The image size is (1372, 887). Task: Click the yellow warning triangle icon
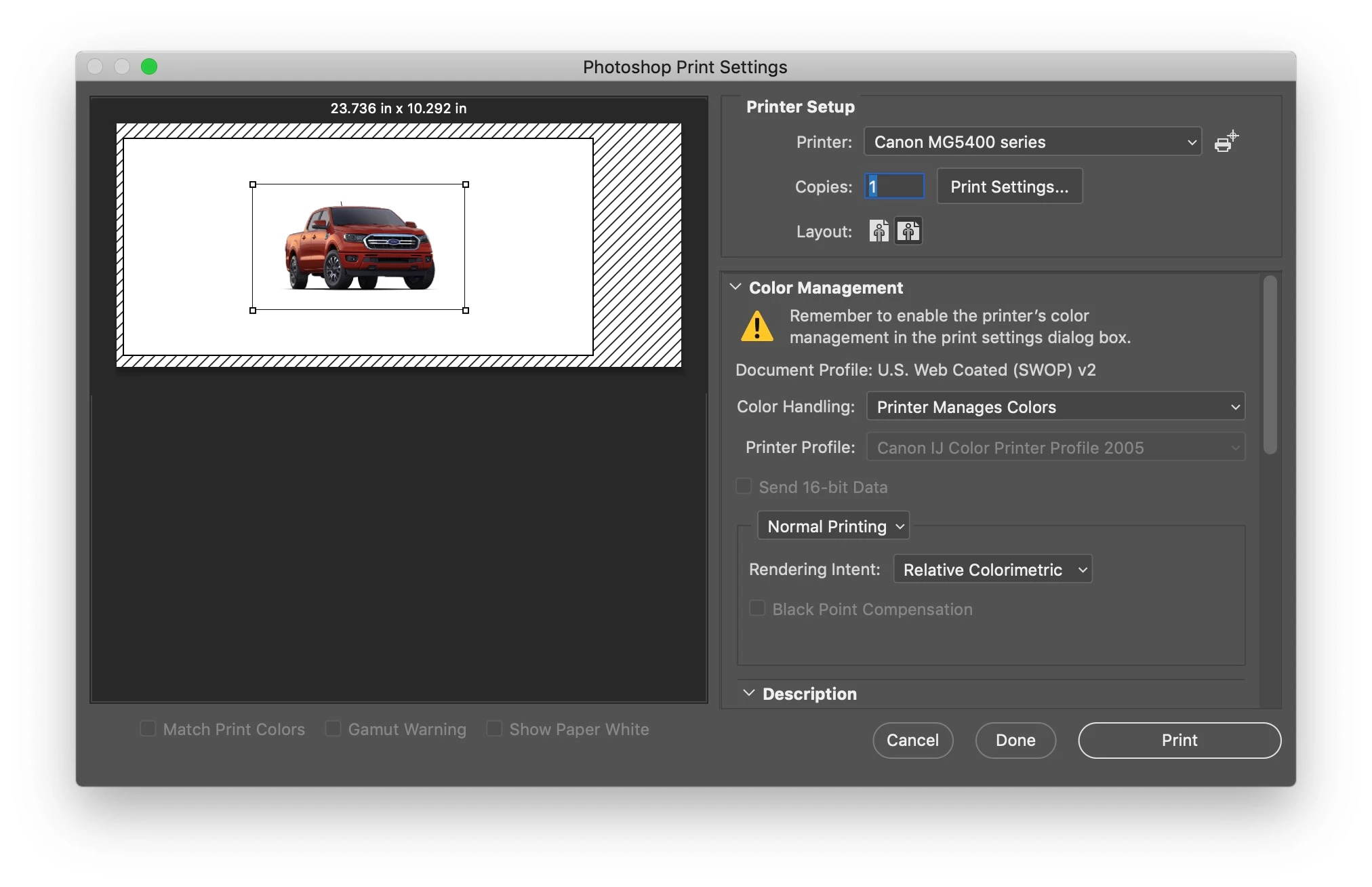756,326
